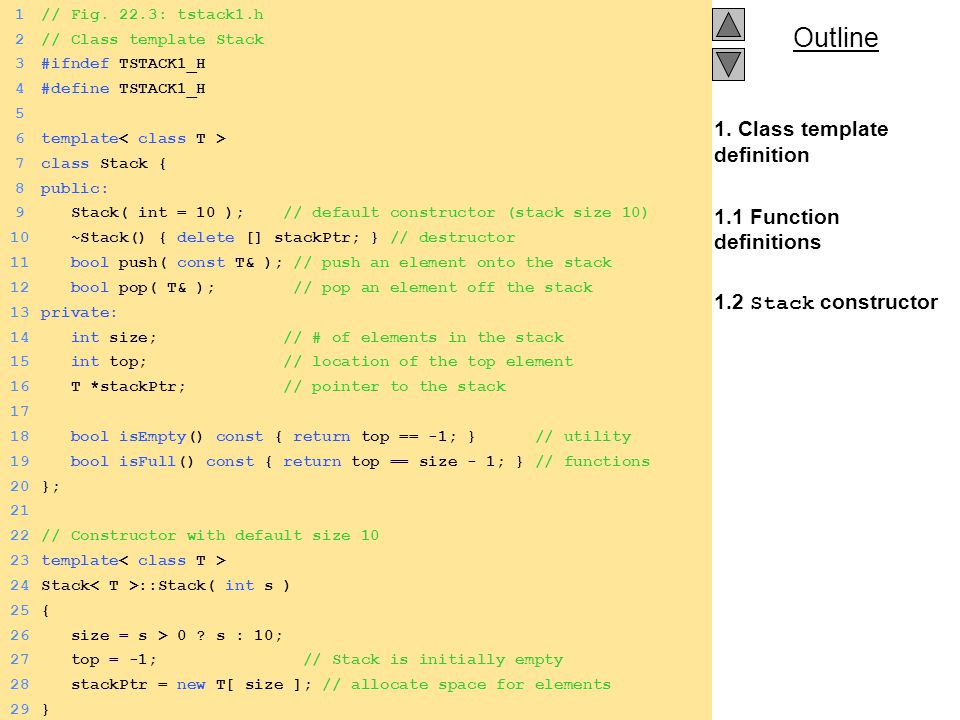
Task: Click '# of elements in the stack' comment
Action: point(424,338)
